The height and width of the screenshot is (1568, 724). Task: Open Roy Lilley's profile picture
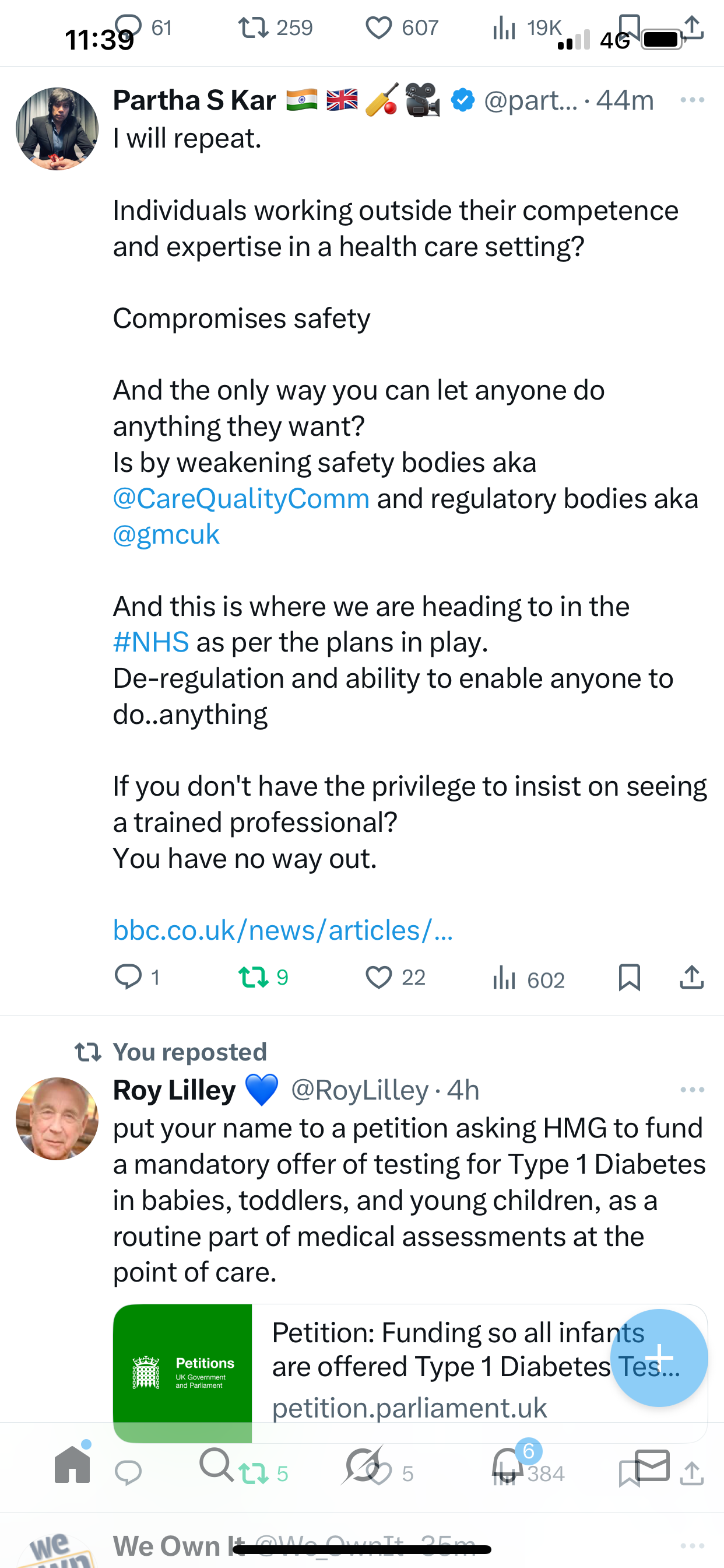[57, 1119]
